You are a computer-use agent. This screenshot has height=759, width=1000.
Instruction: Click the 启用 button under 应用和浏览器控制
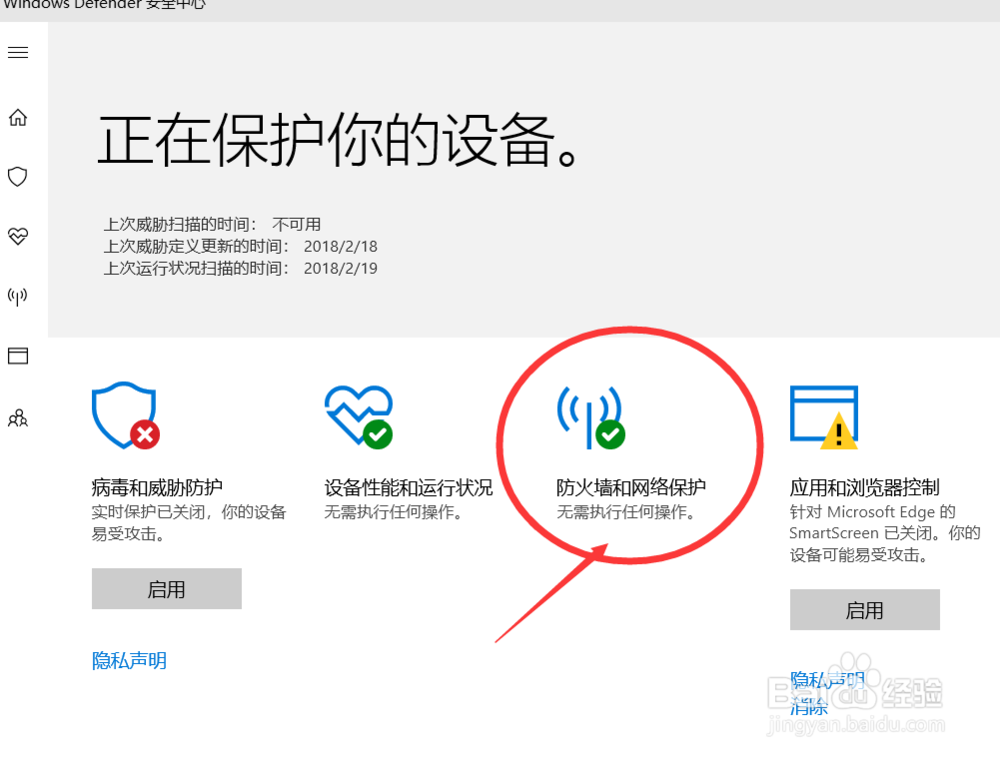(864, 610)
